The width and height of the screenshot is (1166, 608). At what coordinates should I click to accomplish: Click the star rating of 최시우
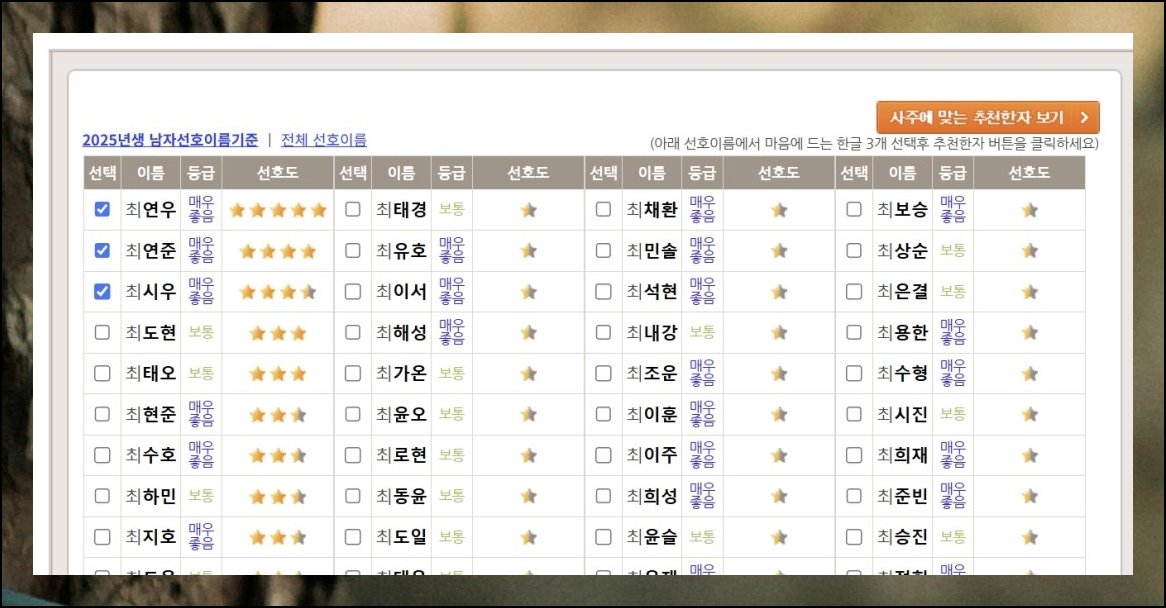point(278,292)
